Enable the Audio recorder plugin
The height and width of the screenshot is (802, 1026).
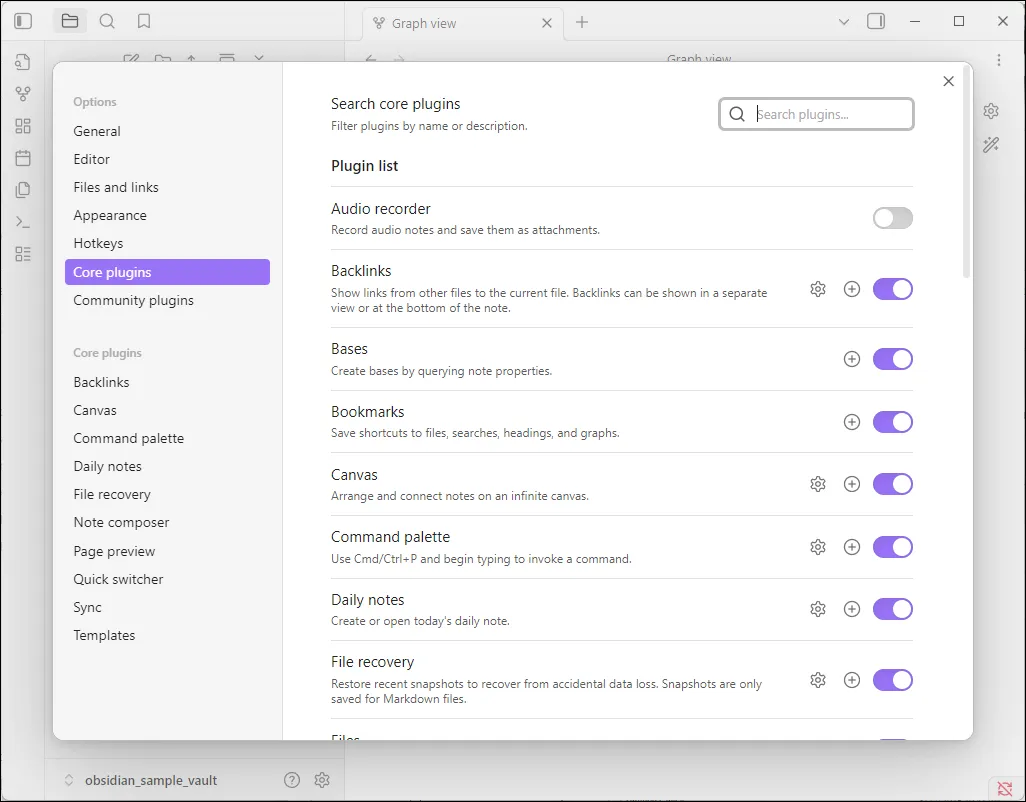coord(892,218)
